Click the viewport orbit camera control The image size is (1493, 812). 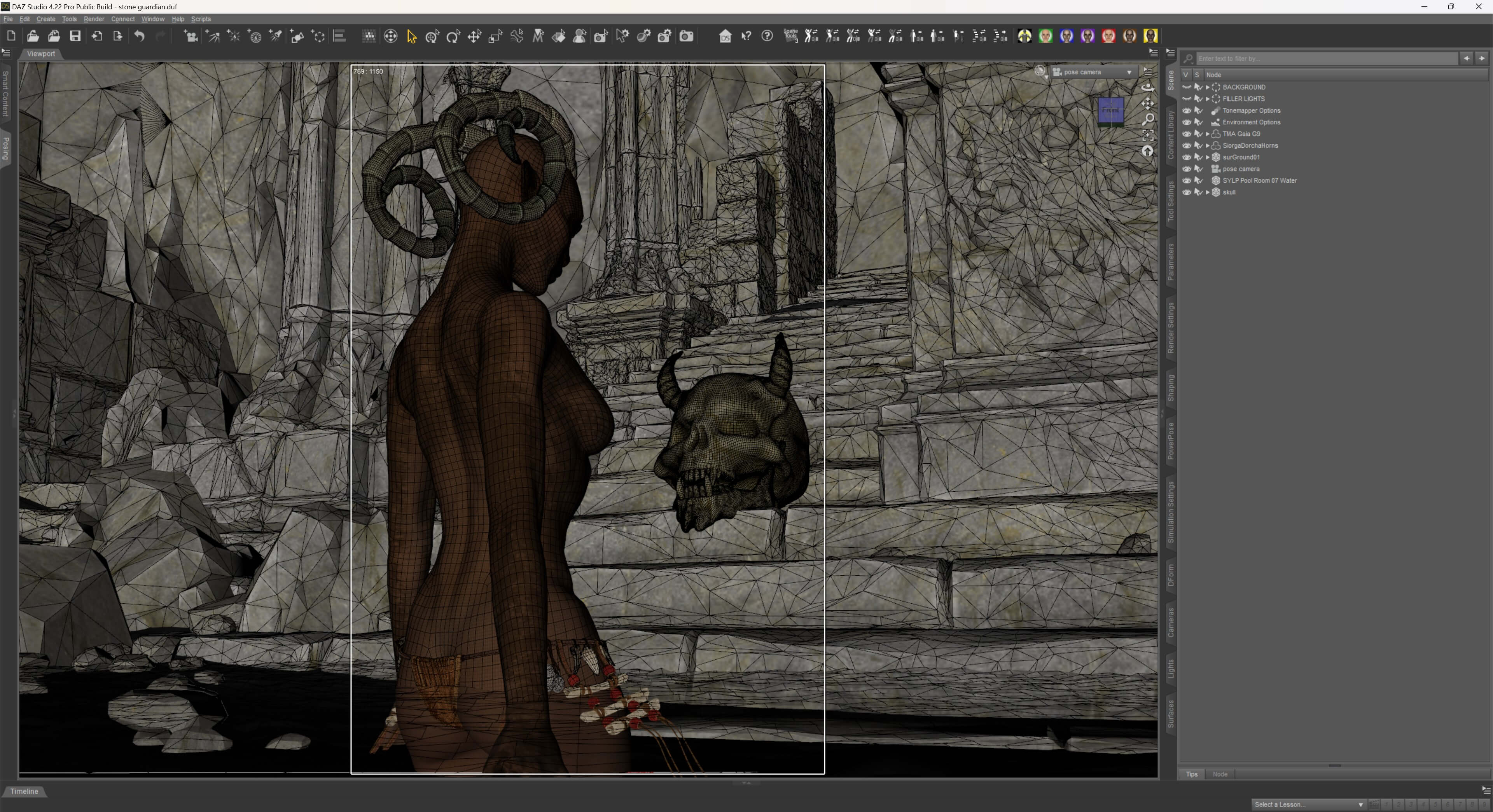(x=1148, y=87)
